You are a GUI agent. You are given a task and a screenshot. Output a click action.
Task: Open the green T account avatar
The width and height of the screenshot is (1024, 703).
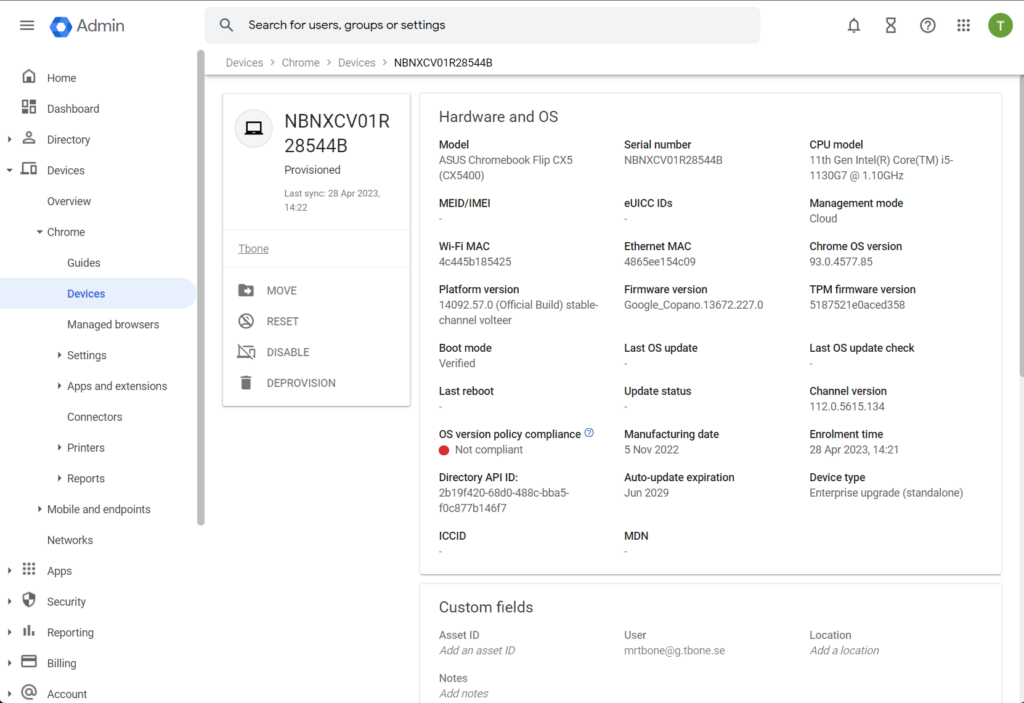tap(1000, 25)
